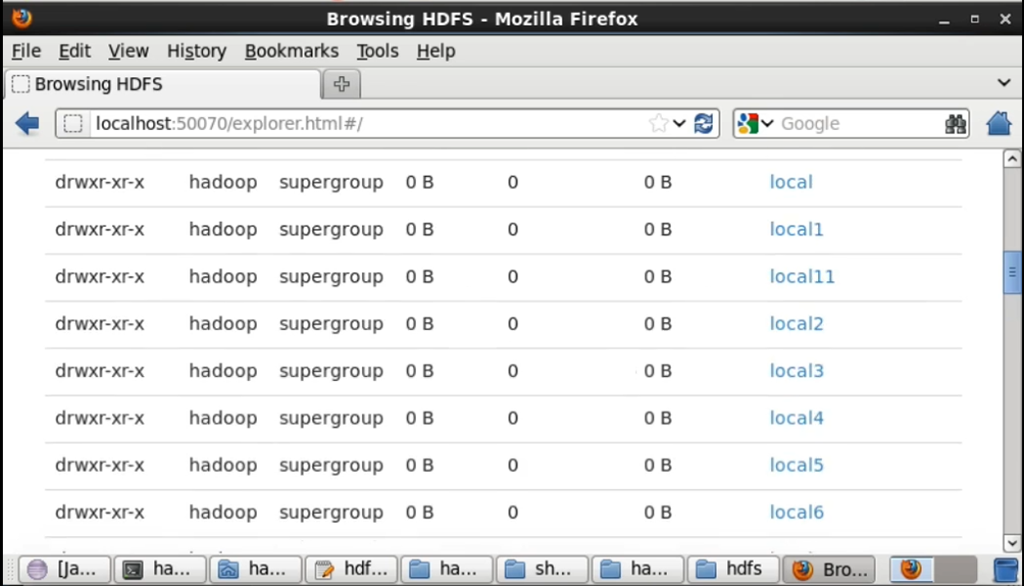Open the 'local' directory link

[x=791, y=182]
